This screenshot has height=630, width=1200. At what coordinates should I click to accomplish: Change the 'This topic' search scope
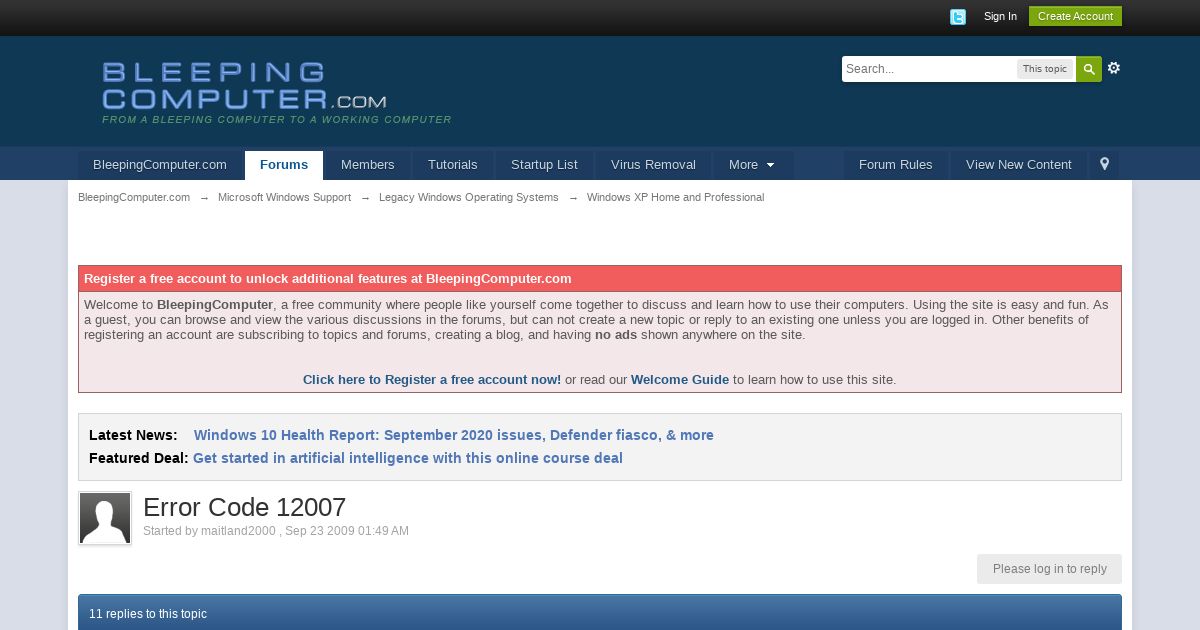point(1045,69)
